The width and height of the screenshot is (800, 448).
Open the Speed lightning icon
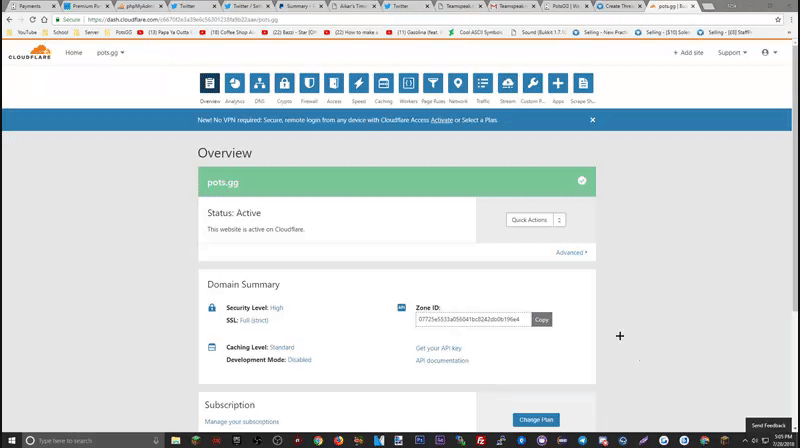tap(359, 83)
